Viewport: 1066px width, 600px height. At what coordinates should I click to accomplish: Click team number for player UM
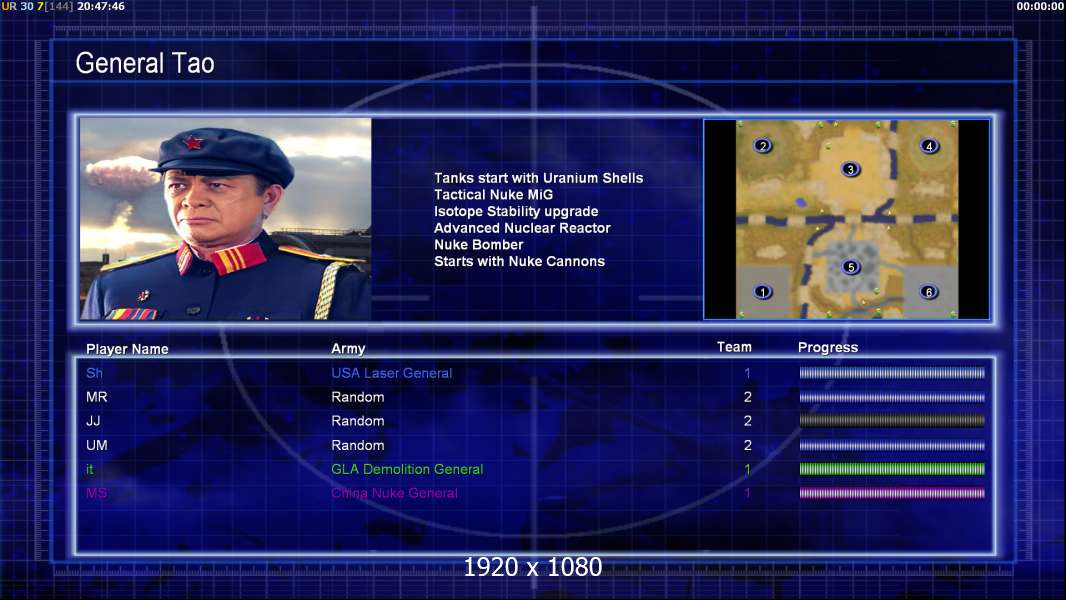(747, 445)
